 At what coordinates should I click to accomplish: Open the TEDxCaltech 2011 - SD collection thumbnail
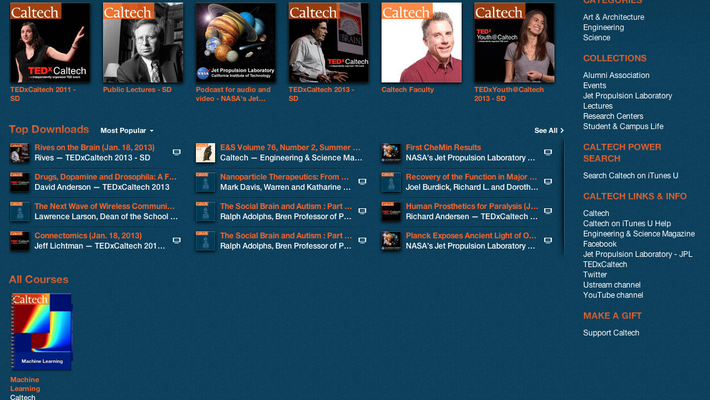(50, 42)
